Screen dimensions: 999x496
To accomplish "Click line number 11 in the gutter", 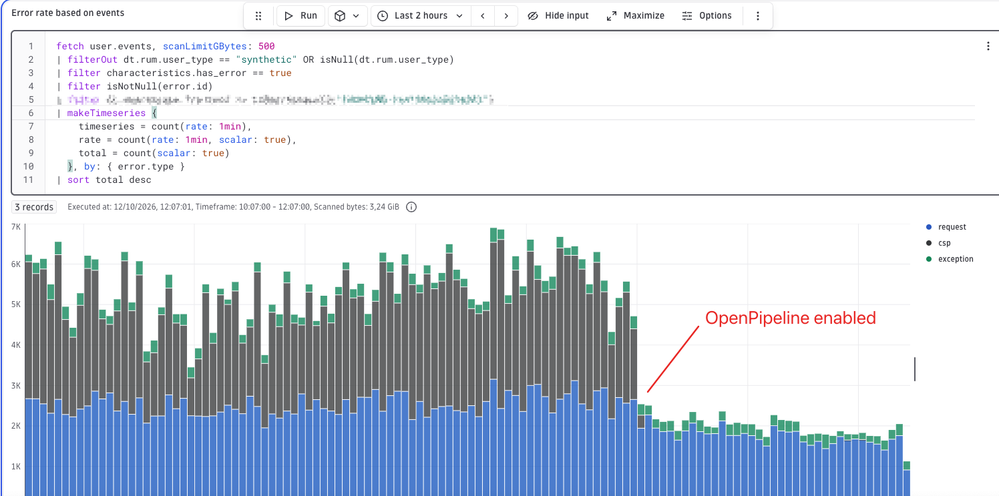I will (28, 180).
